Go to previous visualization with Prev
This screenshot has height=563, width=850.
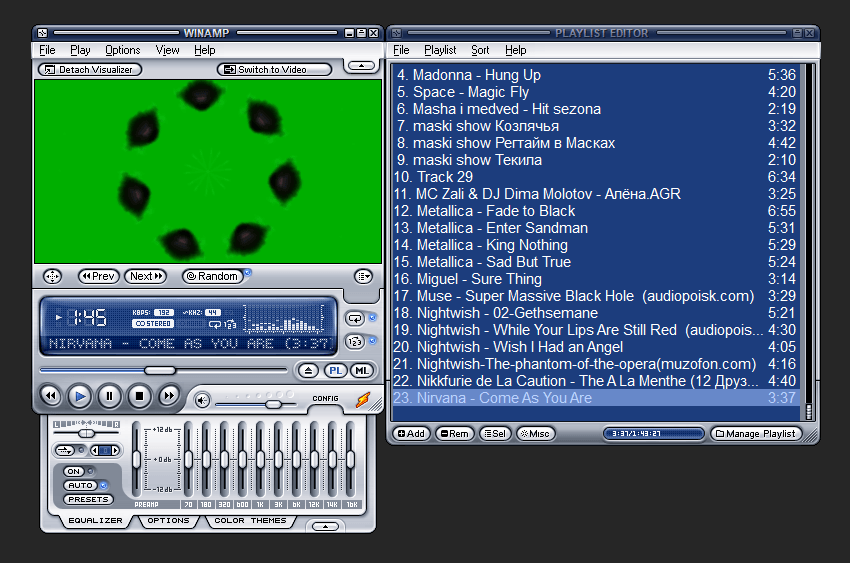(98, 276)
